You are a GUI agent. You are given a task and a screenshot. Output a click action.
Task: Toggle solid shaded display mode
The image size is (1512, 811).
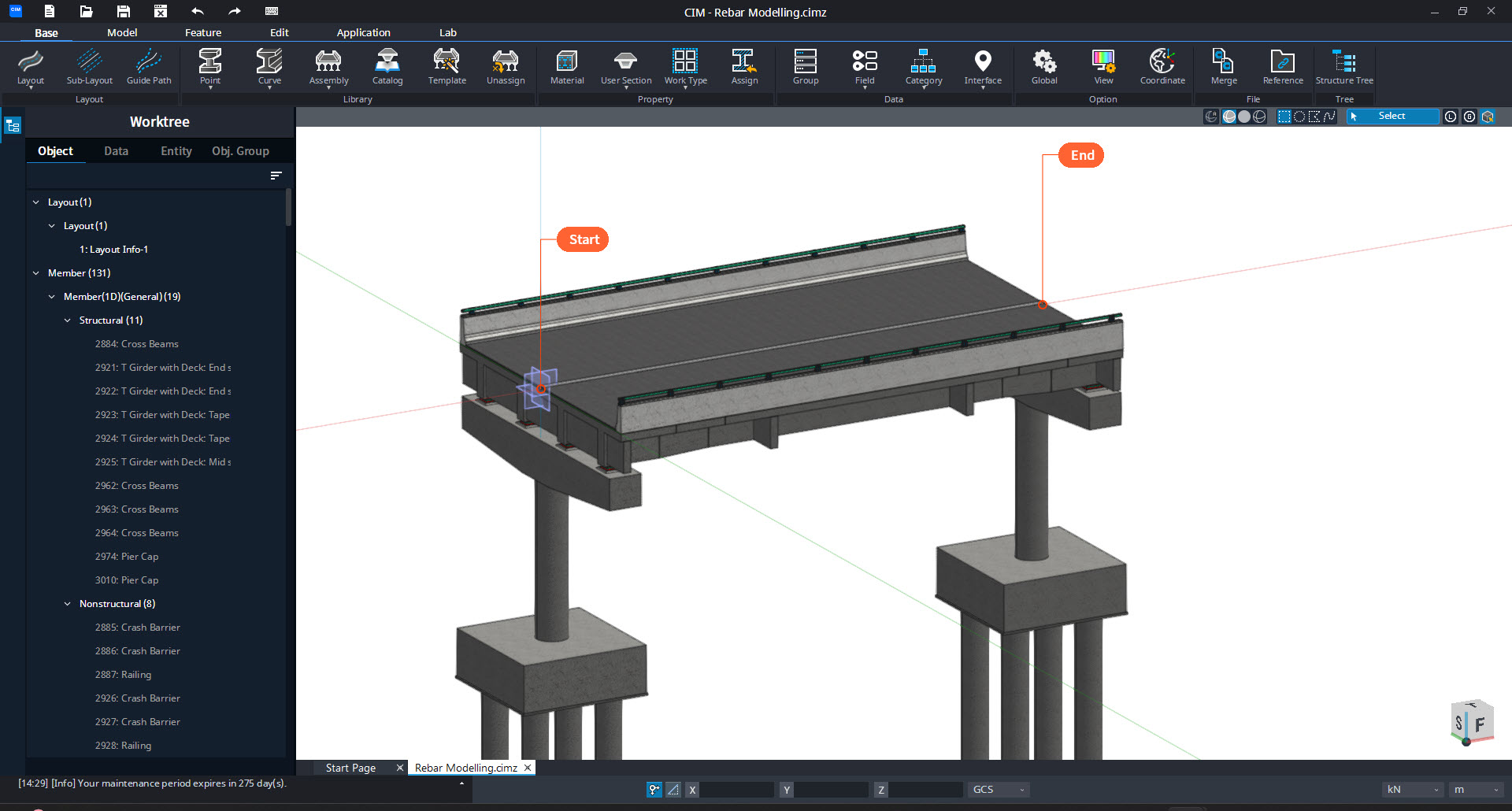click(x=1244, y=117)
